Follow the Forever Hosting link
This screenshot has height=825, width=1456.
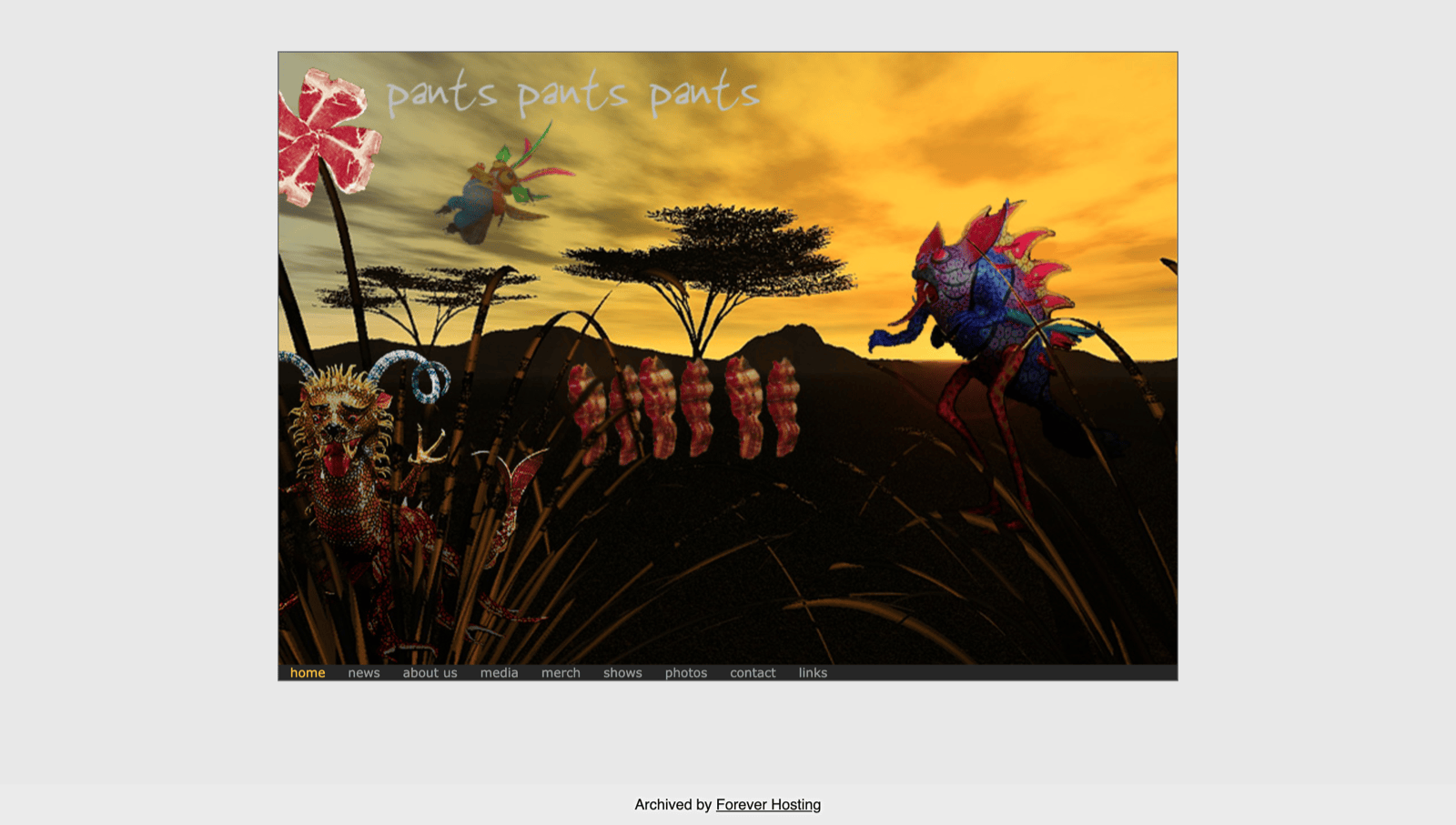coord(768,804)
